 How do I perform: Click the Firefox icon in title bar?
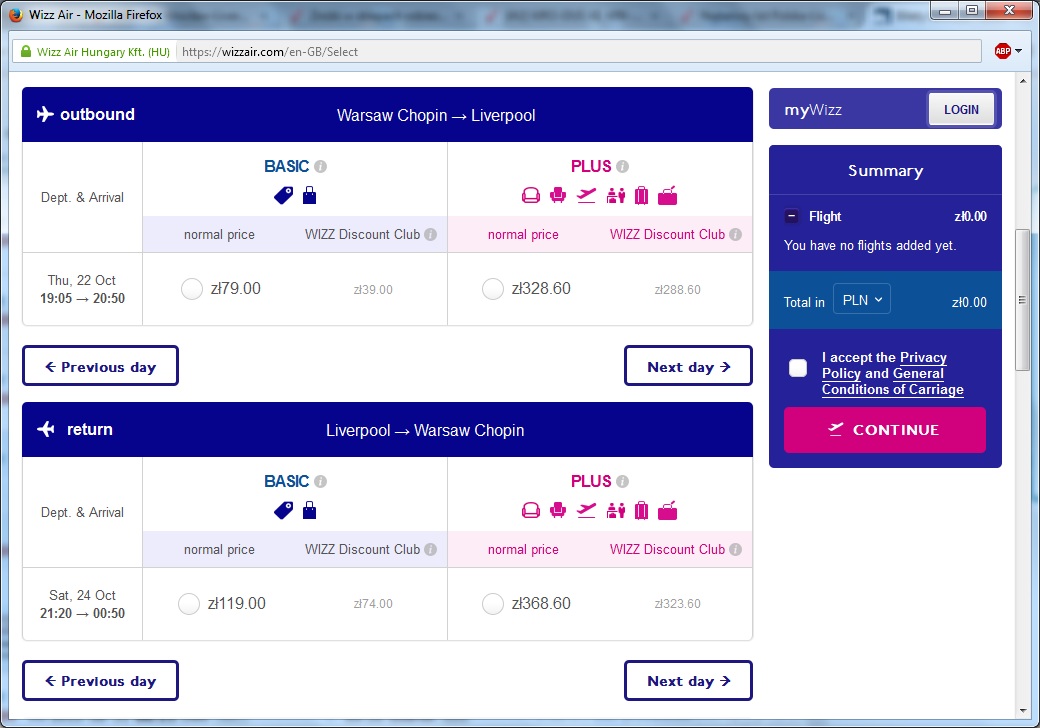click(x=15, y=14)
